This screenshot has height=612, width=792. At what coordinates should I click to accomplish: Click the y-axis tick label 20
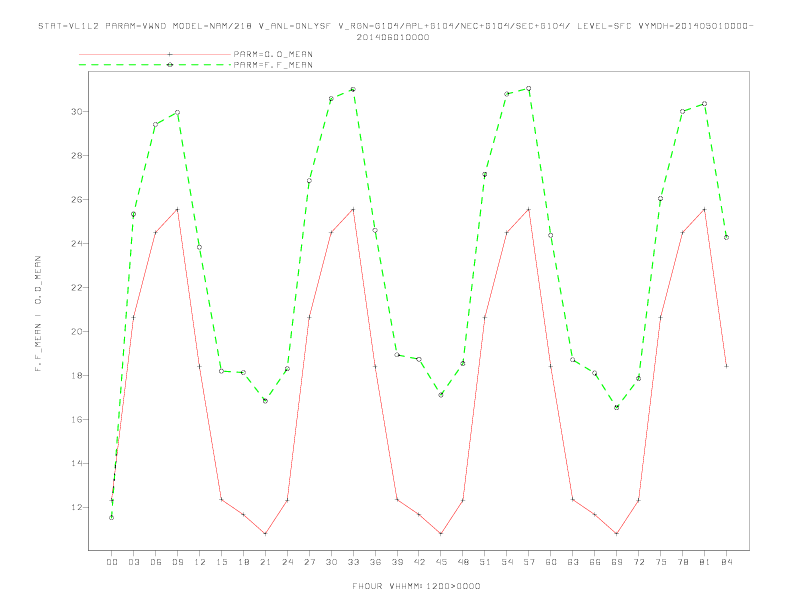(x=76, y=332)
